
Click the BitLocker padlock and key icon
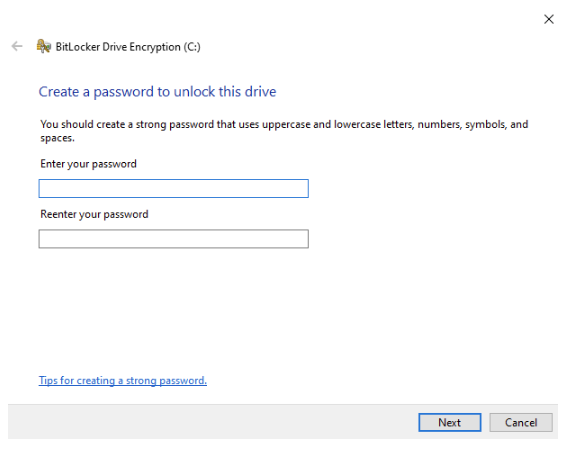43,46
